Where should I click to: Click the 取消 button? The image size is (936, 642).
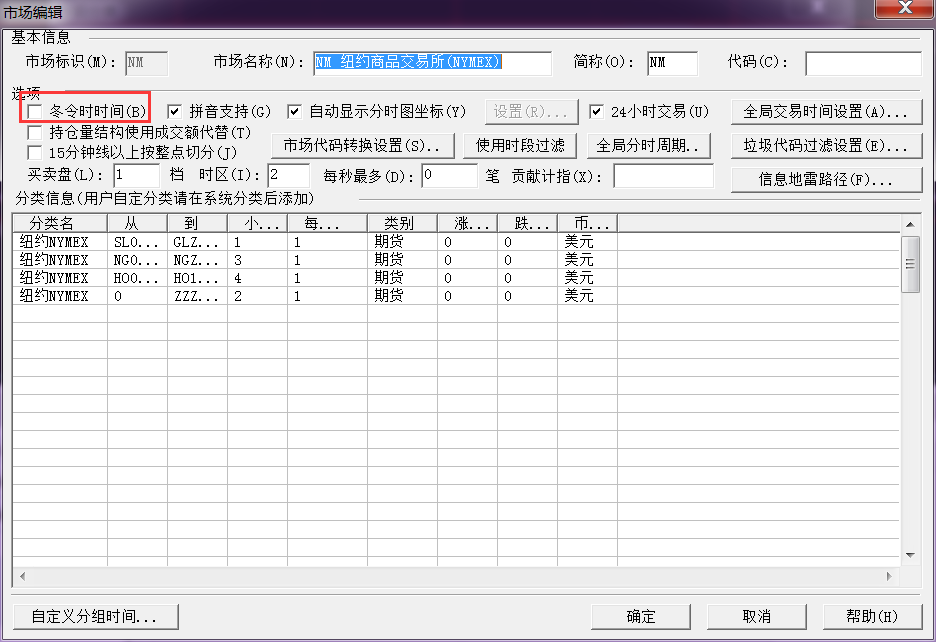click(x=757, y=617)
